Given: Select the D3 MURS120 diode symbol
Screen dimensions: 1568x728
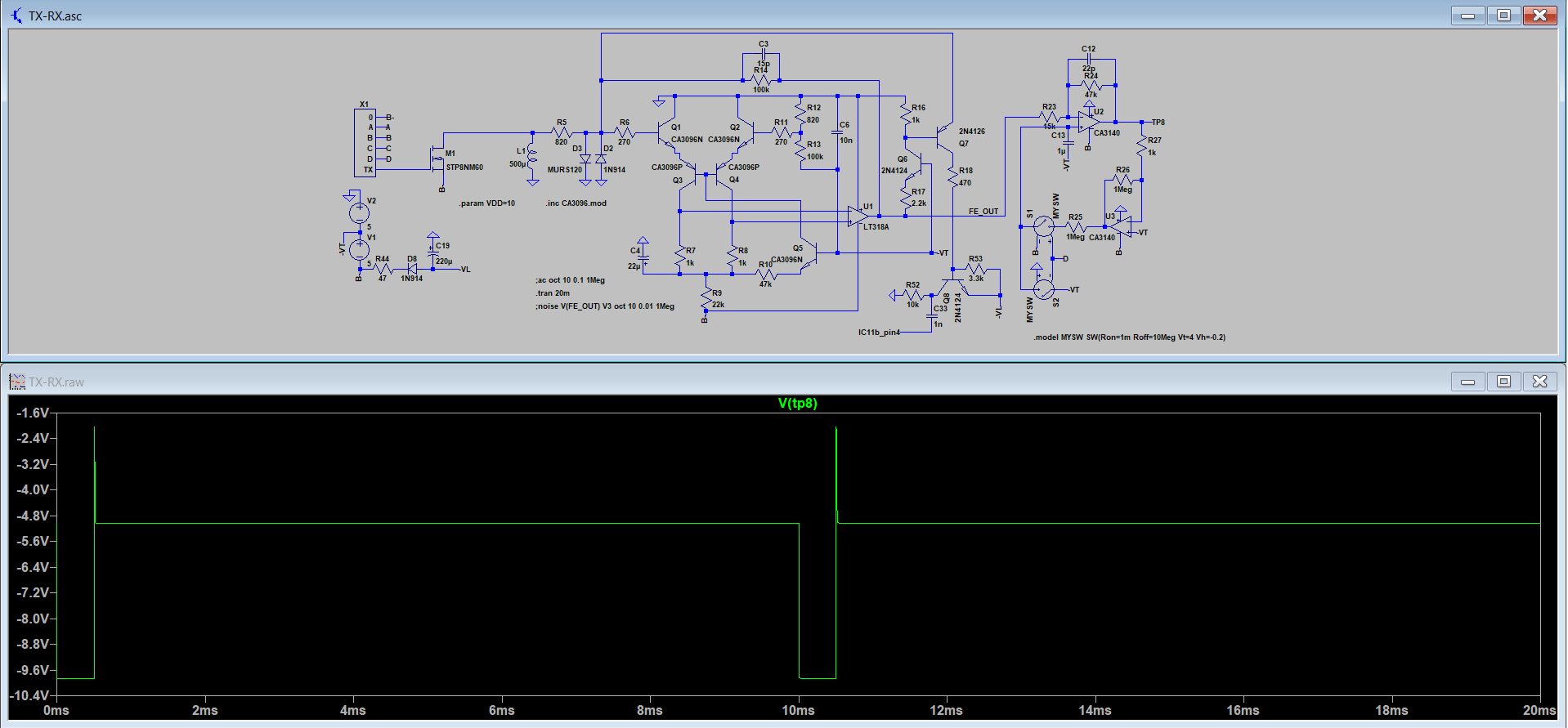Looking at the screenshot, I should pos(585,159).
